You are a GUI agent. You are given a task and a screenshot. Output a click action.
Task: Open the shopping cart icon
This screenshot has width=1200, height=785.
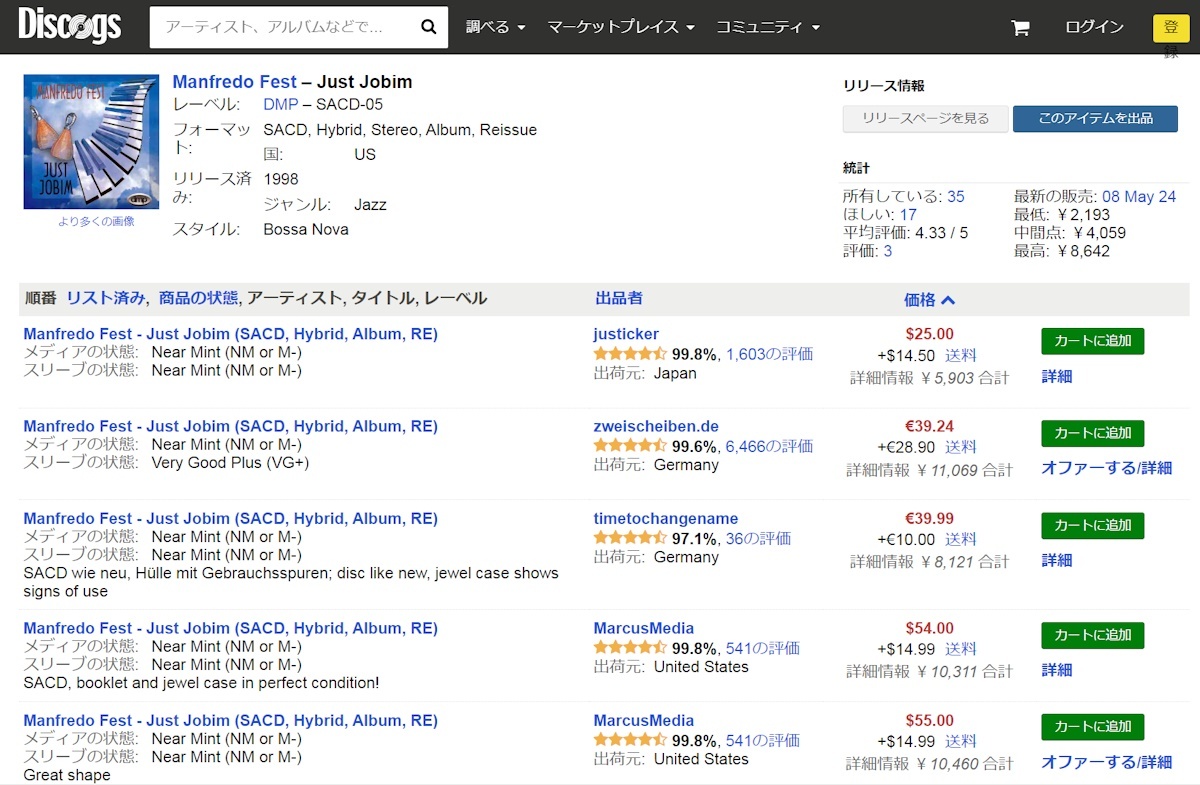(1020, 28)
